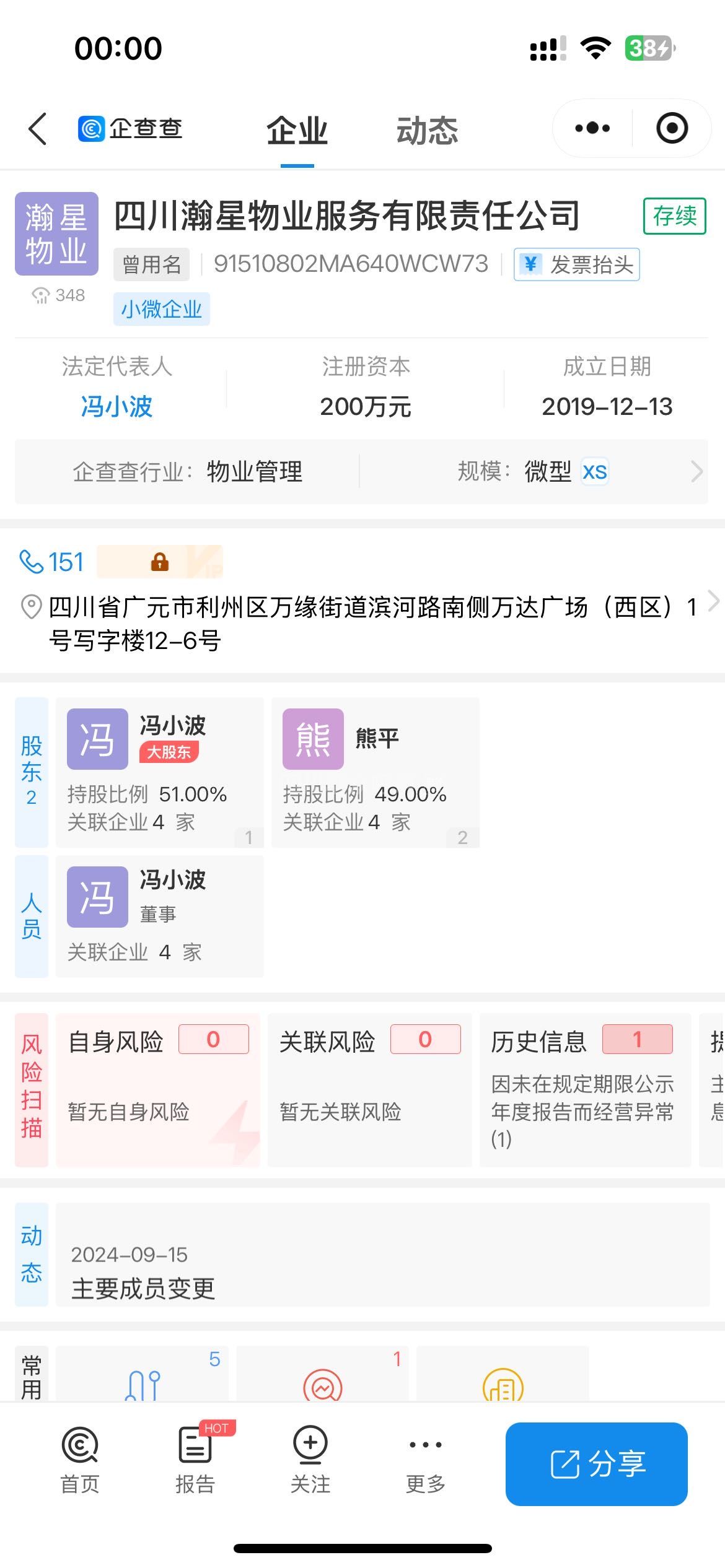This screenshot has width=725, height=1568.
Task: Open legal representative 冯小波 link
Action: [x=116, y=407]
